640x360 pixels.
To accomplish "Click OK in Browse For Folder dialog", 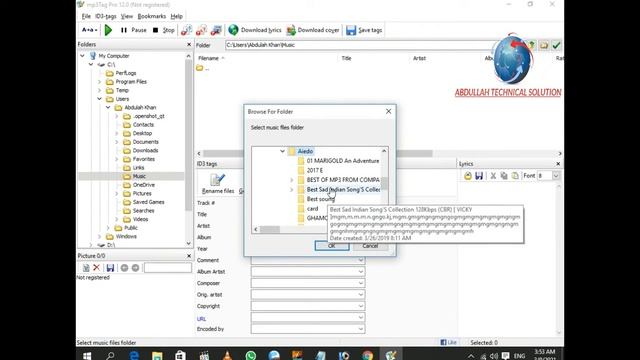I will tap(332, 246).
